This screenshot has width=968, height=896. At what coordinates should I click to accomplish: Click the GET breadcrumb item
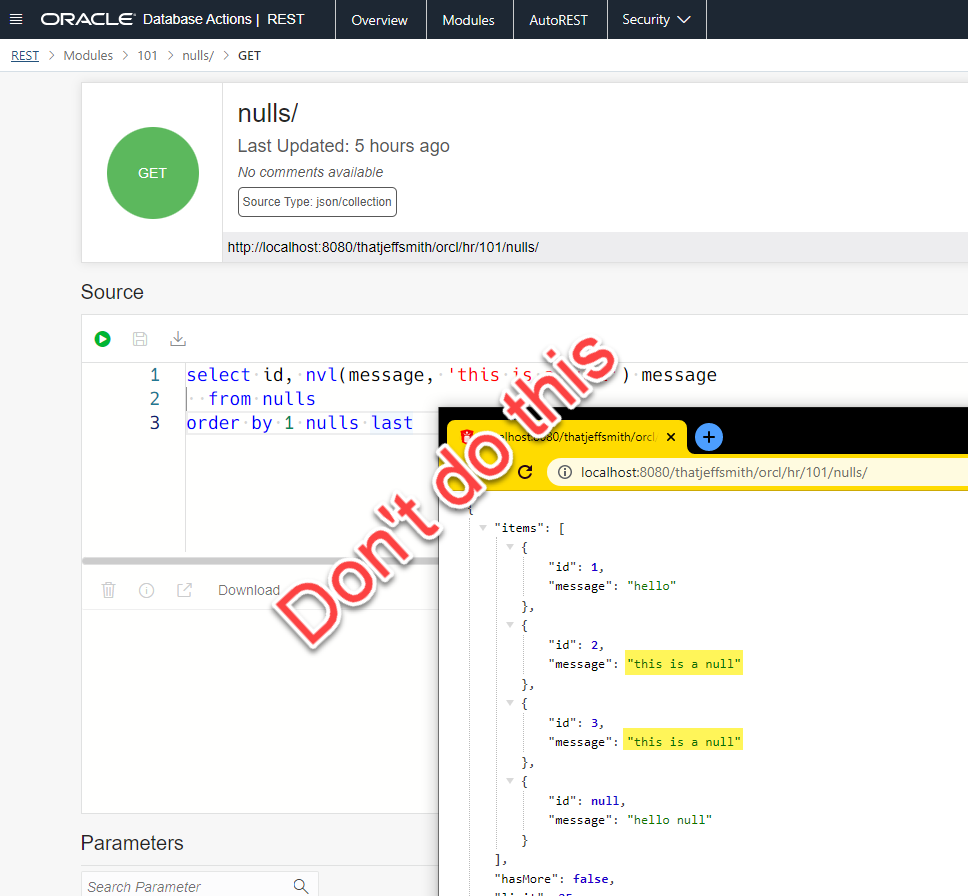coord(249,56)
